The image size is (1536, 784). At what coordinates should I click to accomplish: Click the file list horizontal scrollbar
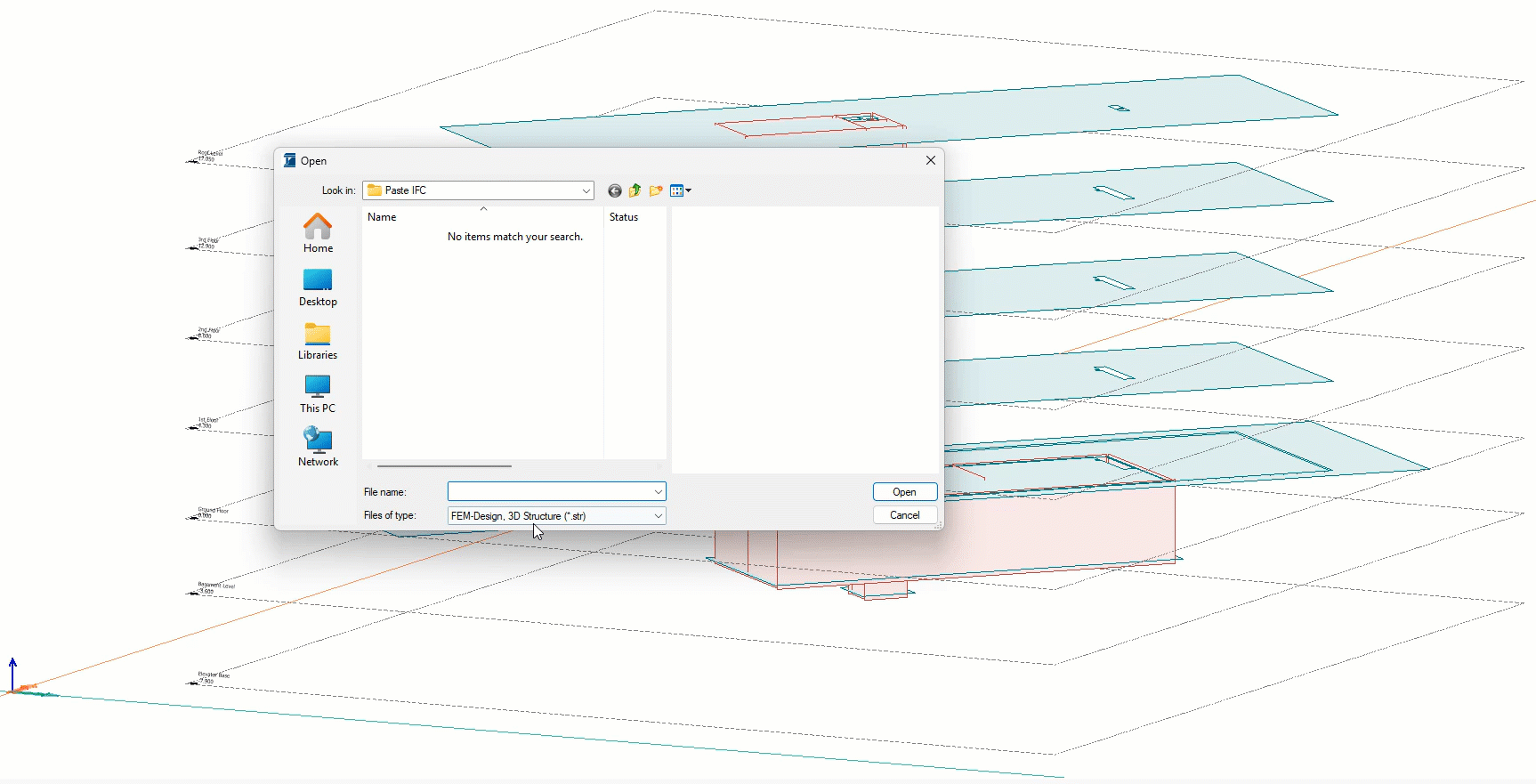(444, 465)
